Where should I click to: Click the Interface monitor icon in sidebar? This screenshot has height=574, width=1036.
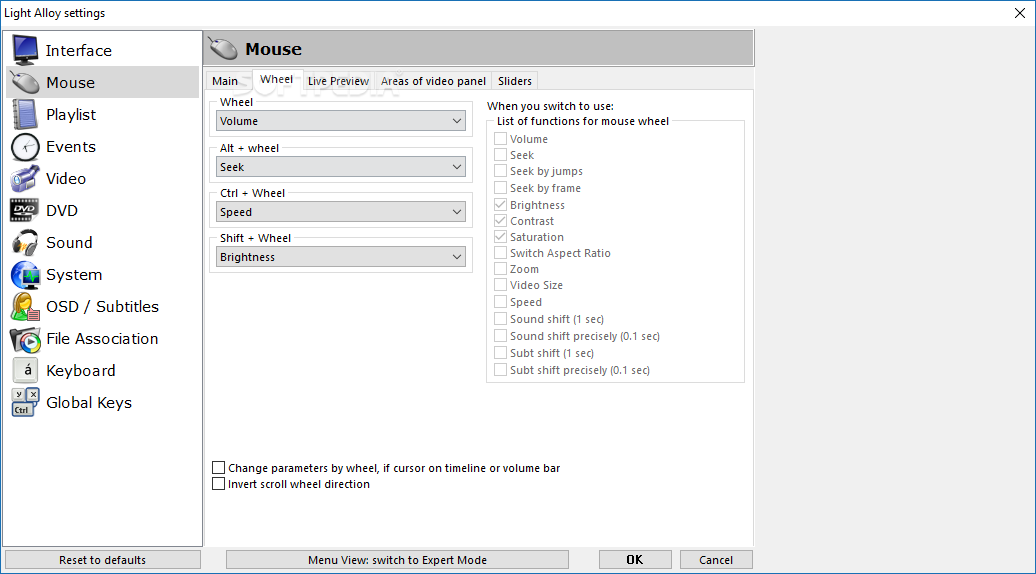25,50
